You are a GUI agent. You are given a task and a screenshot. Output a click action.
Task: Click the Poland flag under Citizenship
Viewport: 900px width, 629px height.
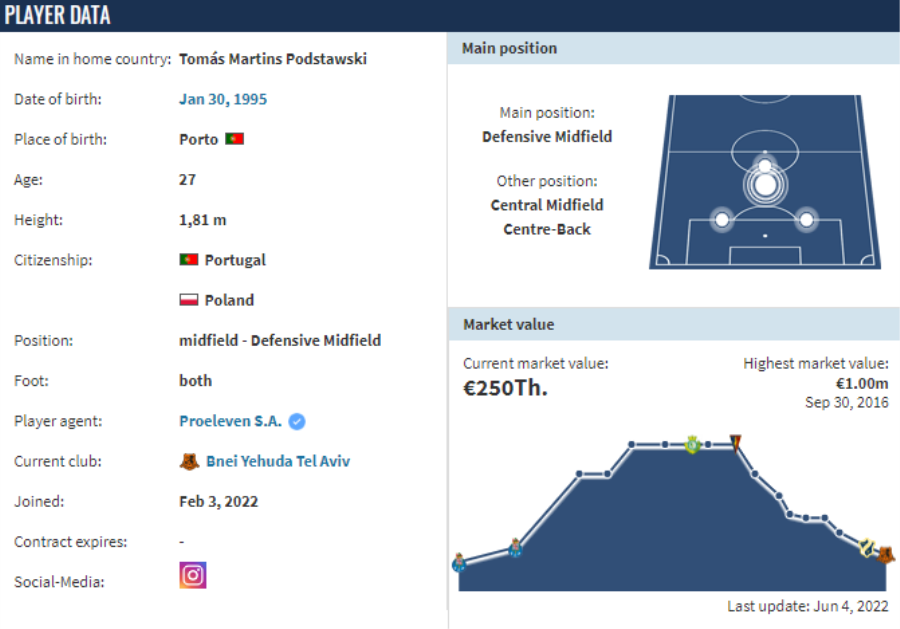(x=189, y=300)
